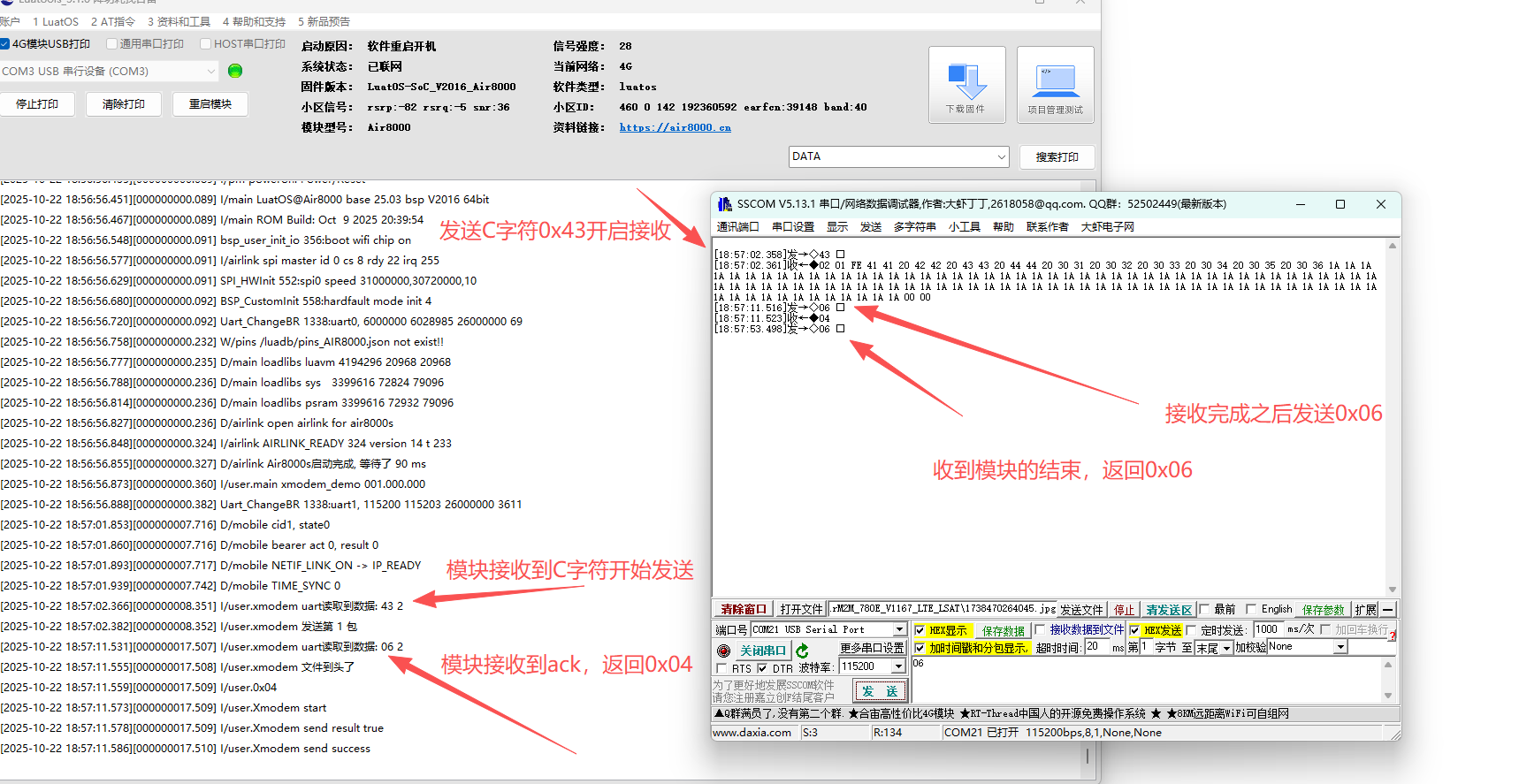Expand the DATA search filter dropdown
1519x784 pixels.
(1001, 157)
